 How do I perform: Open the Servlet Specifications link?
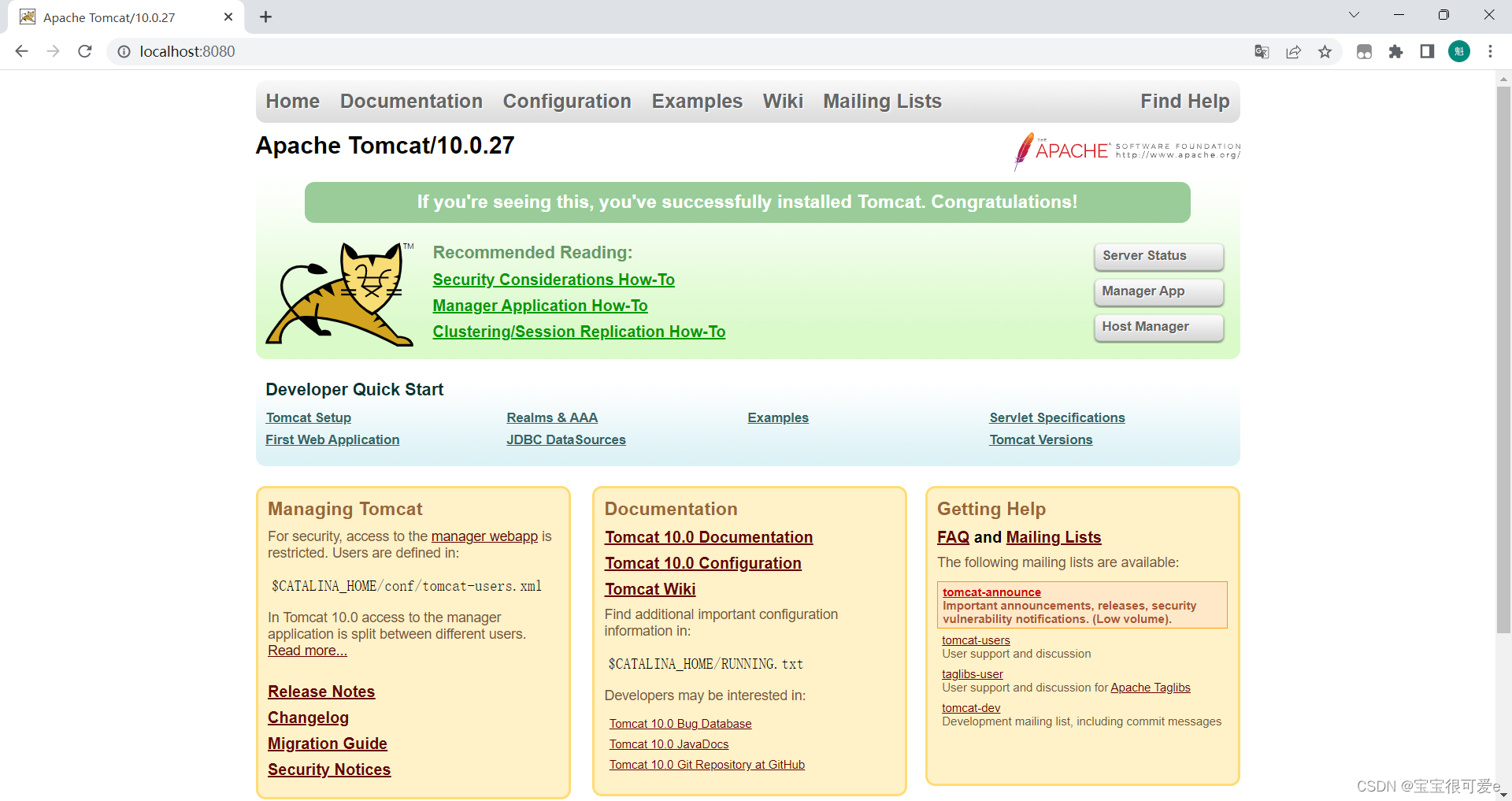coord(1057,417)
